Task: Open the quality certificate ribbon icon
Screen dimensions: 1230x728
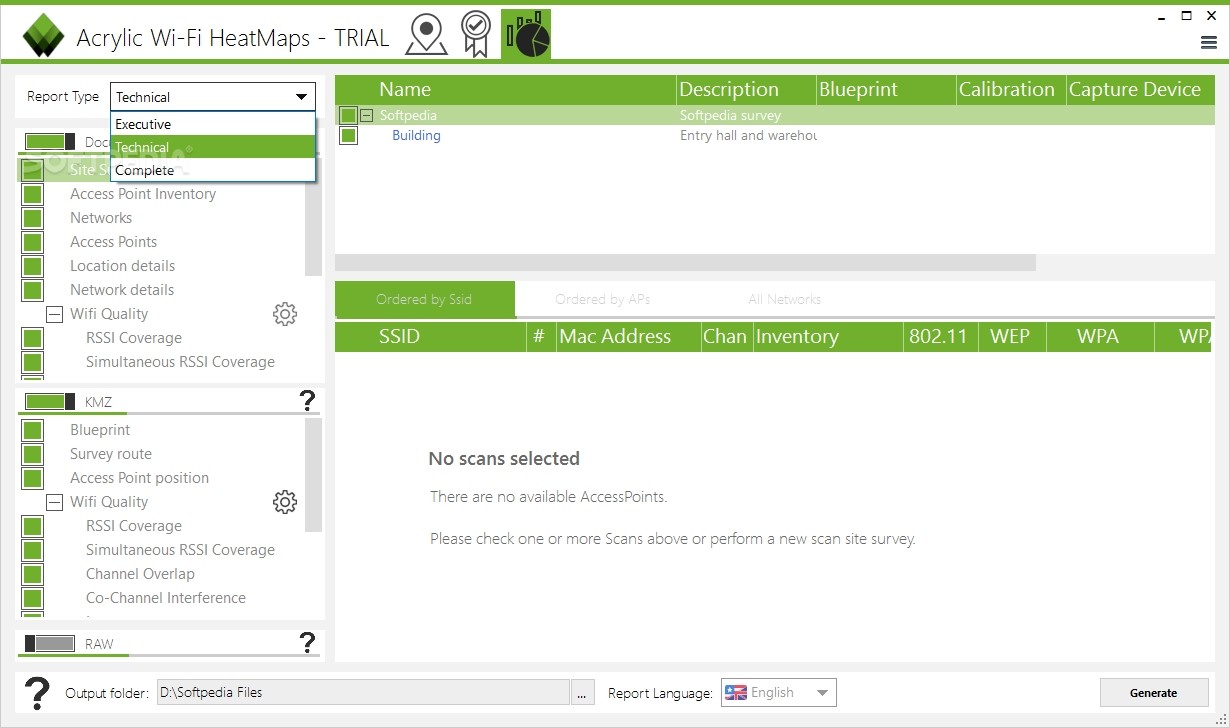Action: [476, 34]
